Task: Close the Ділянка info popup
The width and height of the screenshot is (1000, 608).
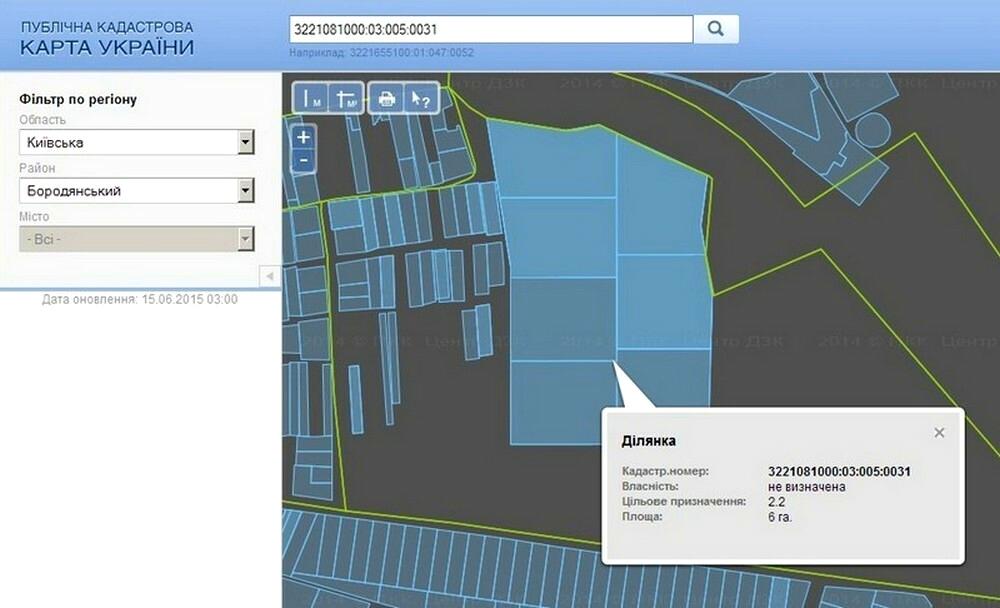Action: click(x=939, y=433)
